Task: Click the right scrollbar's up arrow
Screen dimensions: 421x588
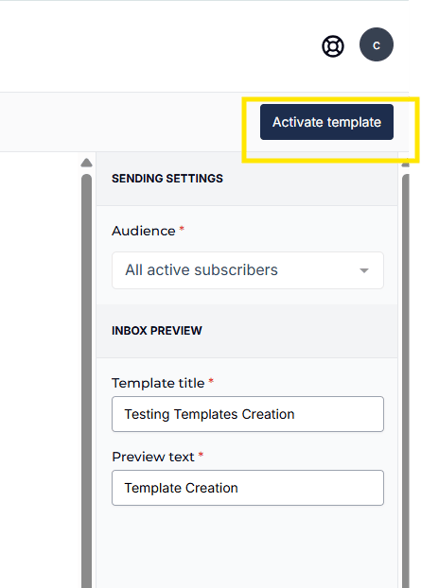Action: coord(405,165)
